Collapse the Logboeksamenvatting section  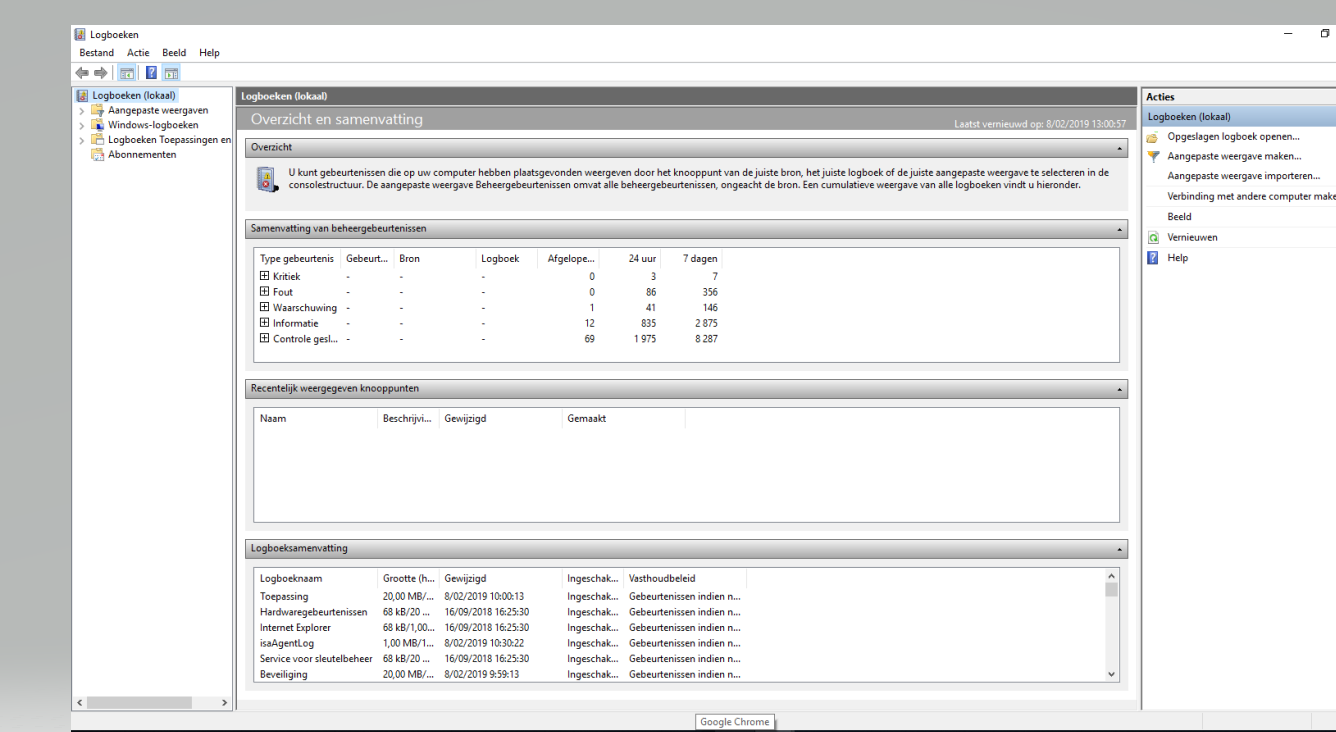tap(1119, 549)
